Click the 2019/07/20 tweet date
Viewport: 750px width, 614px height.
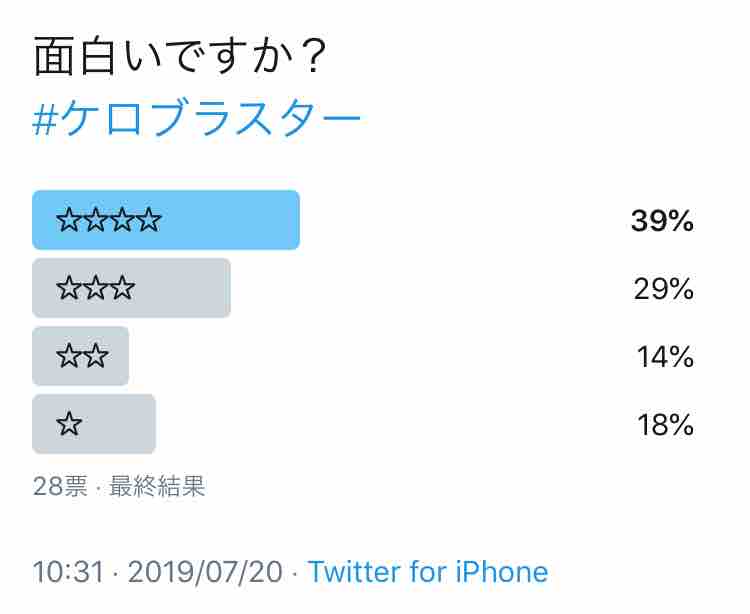point(205,571)
